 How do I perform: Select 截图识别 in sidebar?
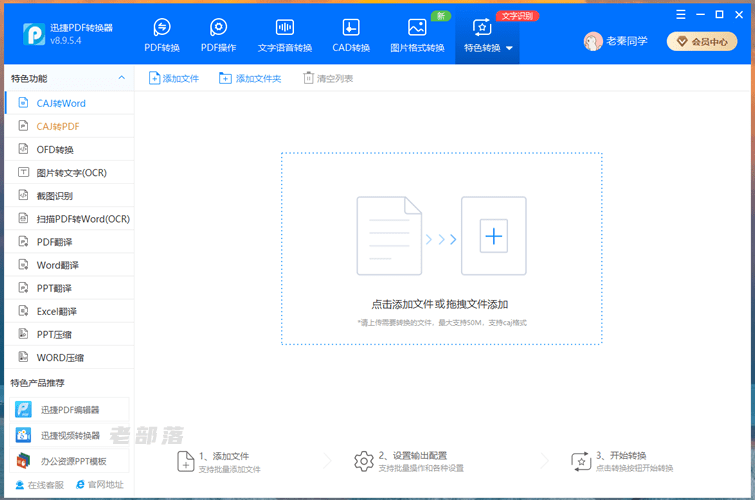click(x=69, y=196)
